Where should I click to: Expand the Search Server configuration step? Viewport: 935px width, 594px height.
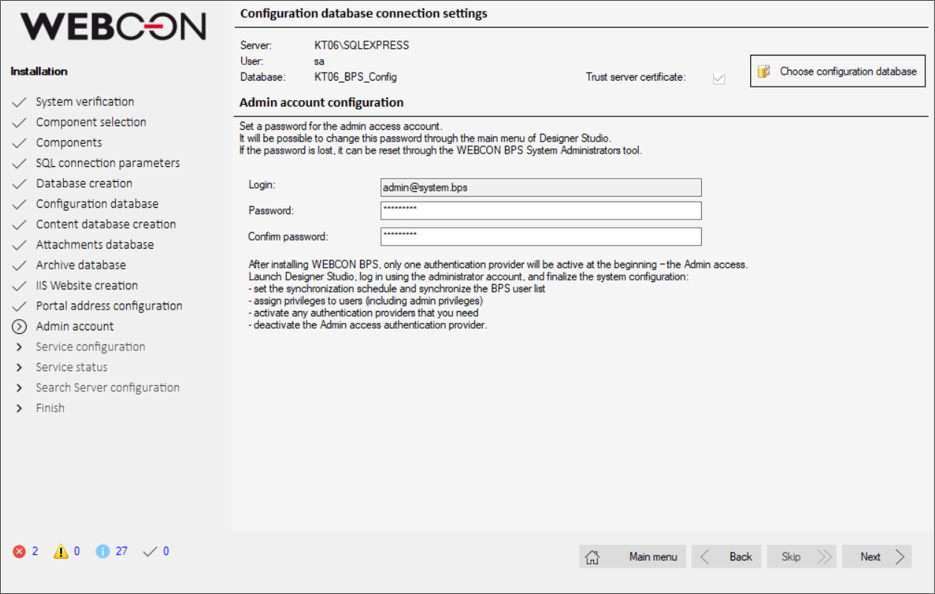click(19, 388)
